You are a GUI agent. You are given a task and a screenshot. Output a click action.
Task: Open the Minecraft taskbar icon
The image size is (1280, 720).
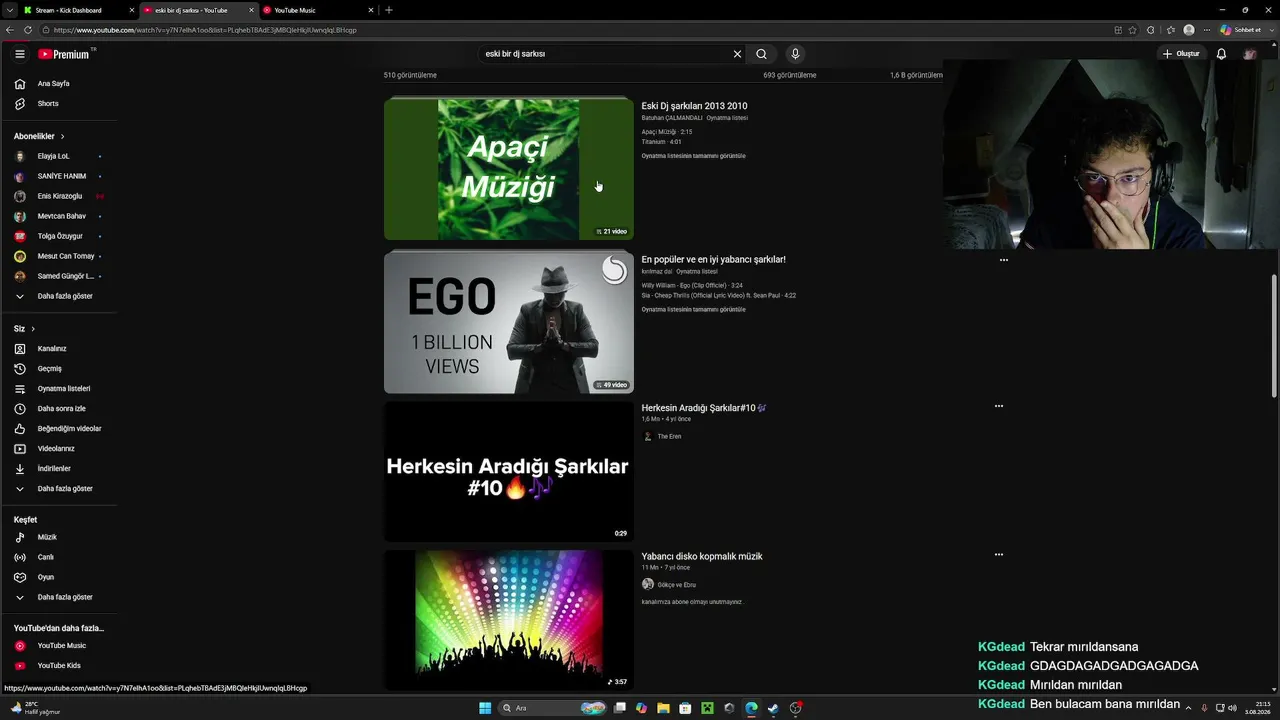click(x=707, y=708)
